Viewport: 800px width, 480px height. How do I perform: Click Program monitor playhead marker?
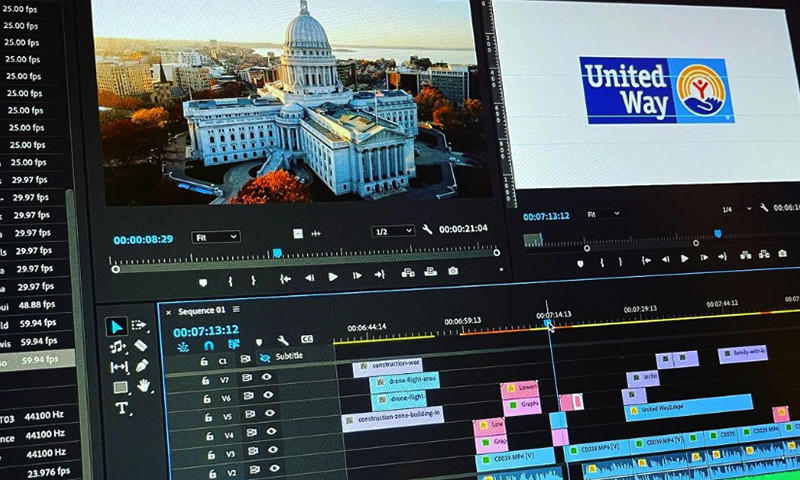coord(718,234)
